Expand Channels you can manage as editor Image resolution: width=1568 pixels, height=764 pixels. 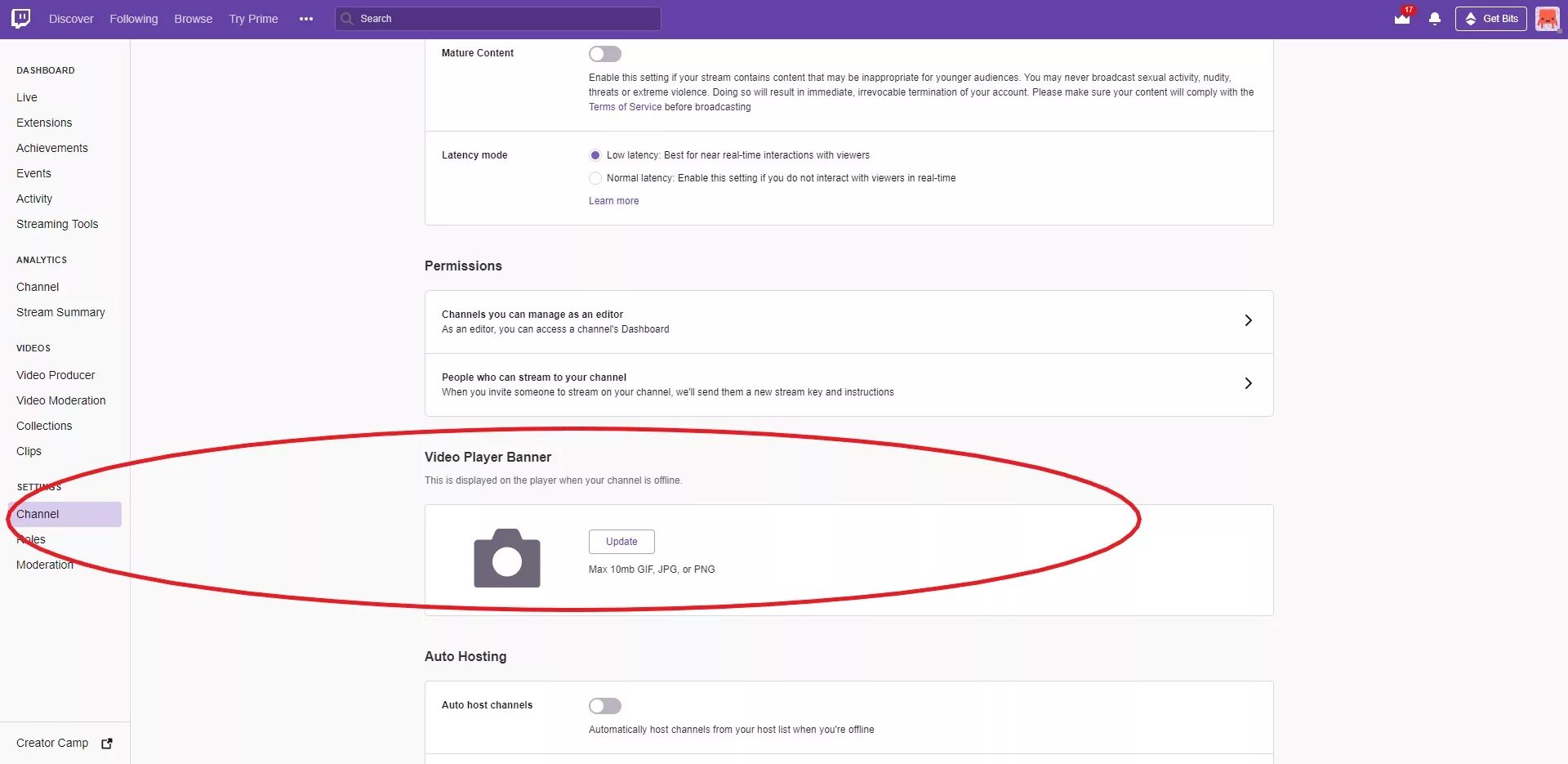pyautogui.click(x=849, y=322)
